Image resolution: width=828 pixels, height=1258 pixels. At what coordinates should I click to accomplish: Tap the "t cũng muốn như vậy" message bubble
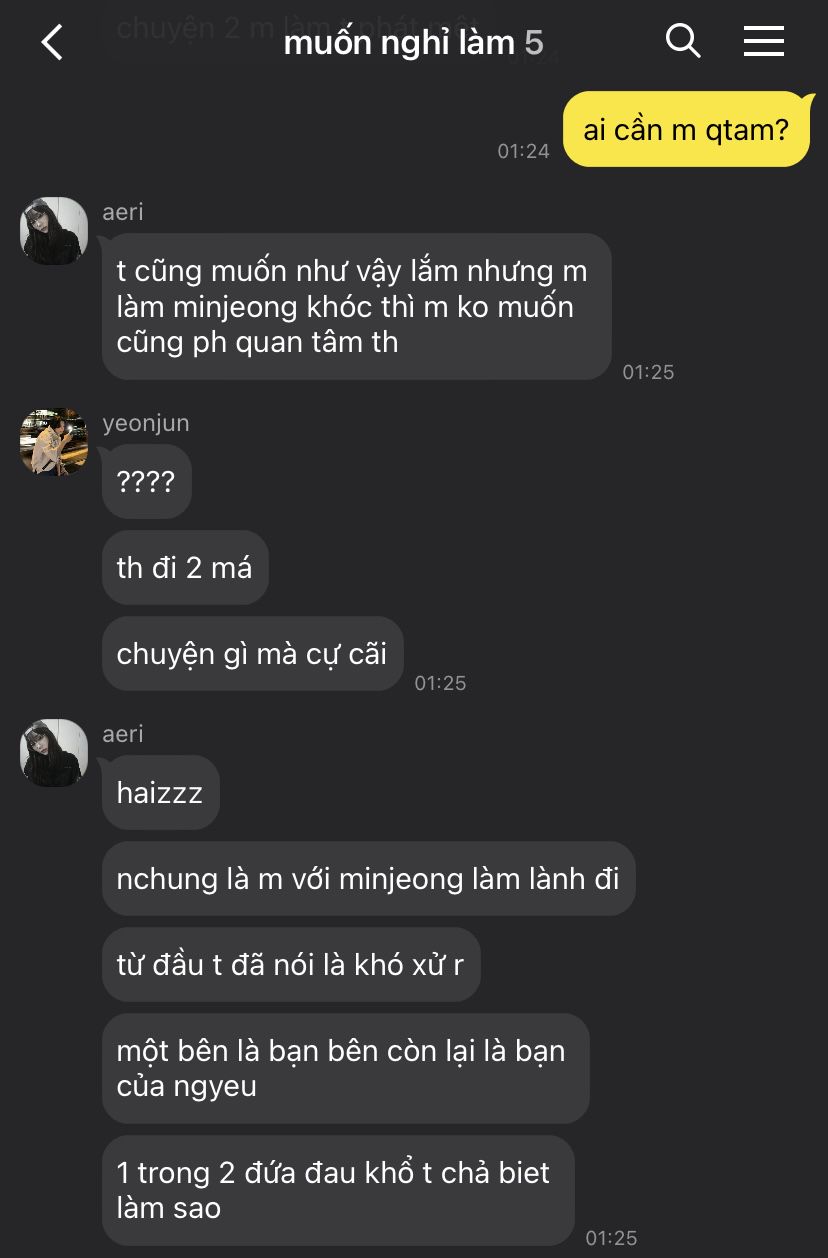click(x=356, y=306)
